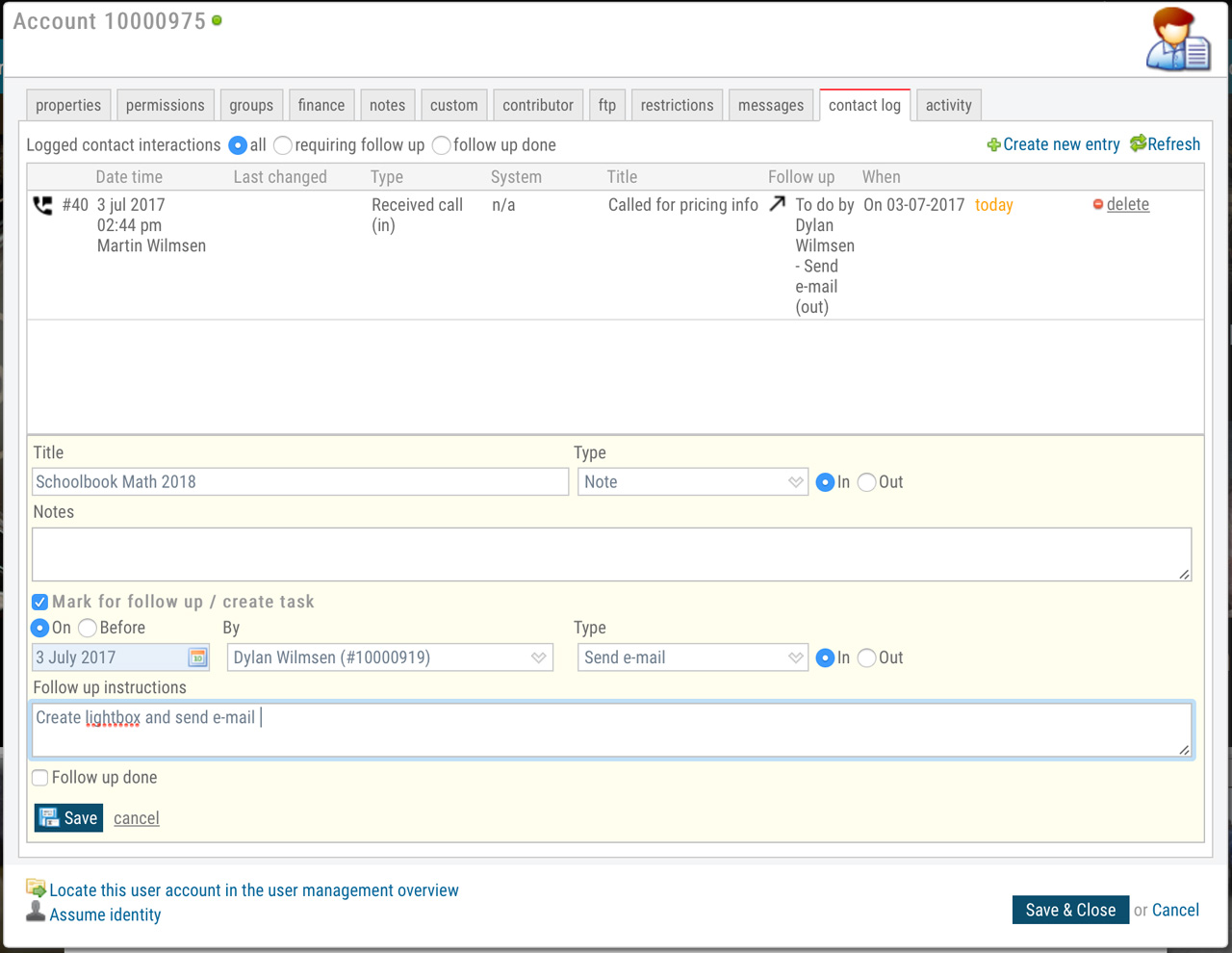Click the Save button in entry form
Viewport: 1232px width, 953px height.
(x=68, y=818)
